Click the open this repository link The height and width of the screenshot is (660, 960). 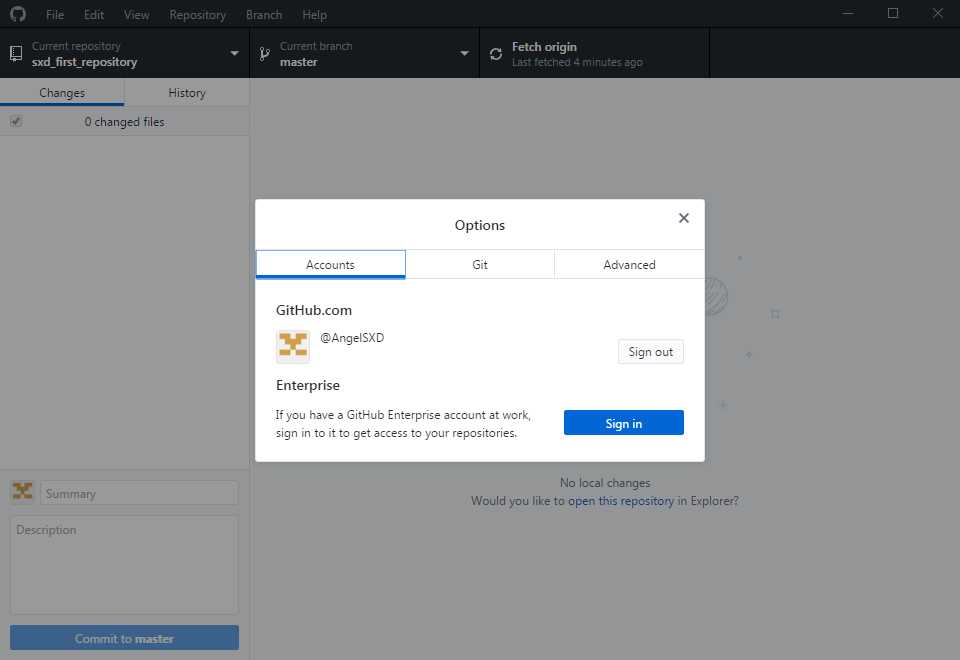pos(621,501)
